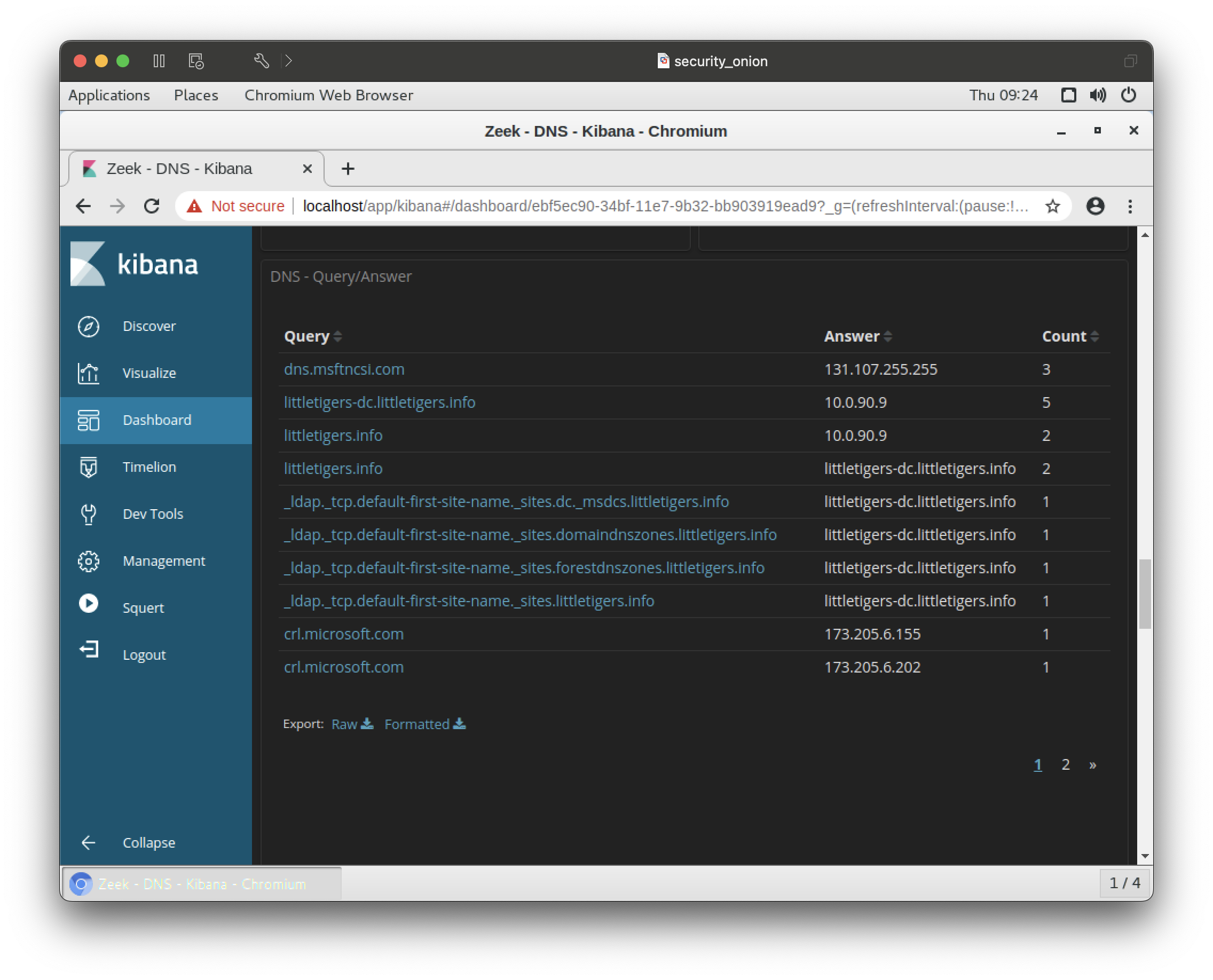Click VM forward chevron in title bar
1213x980 pixels.
(x=288, y=60)
